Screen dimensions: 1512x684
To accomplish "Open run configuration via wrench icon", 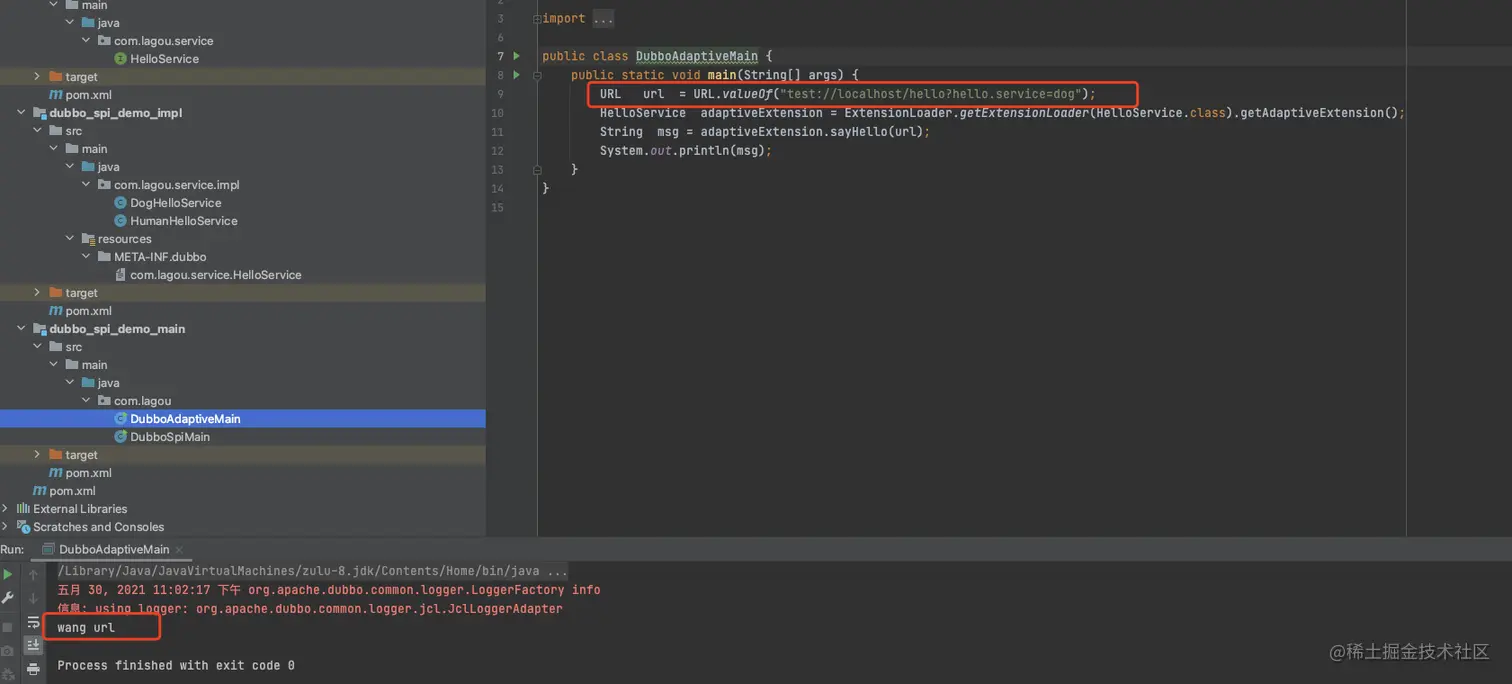I will coord(8,598).
